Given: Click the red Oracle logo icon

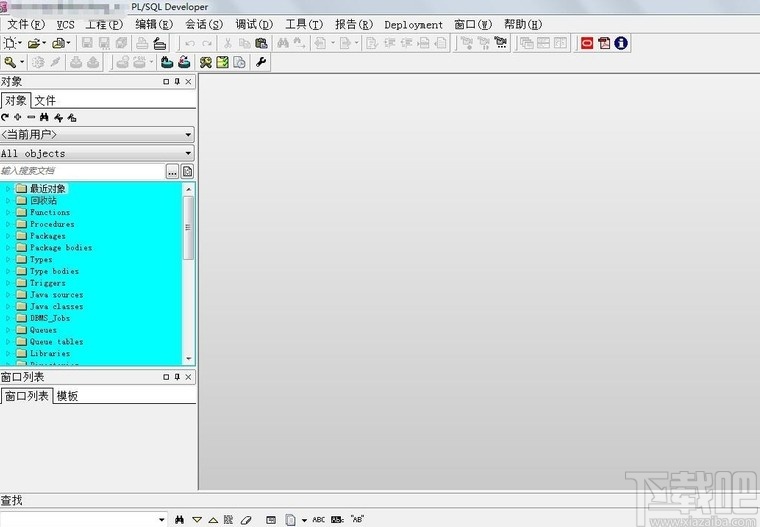Looking at the screenshot, I should (587, 43).
